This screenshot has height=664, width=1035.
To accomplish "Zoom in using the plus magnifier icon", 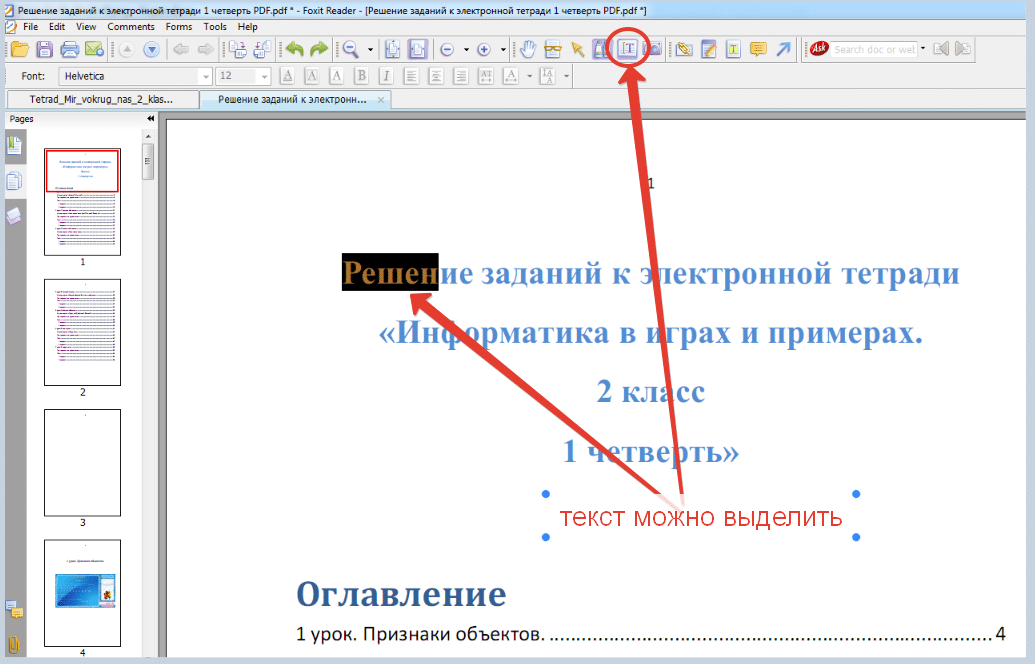I will click(484, 48).
